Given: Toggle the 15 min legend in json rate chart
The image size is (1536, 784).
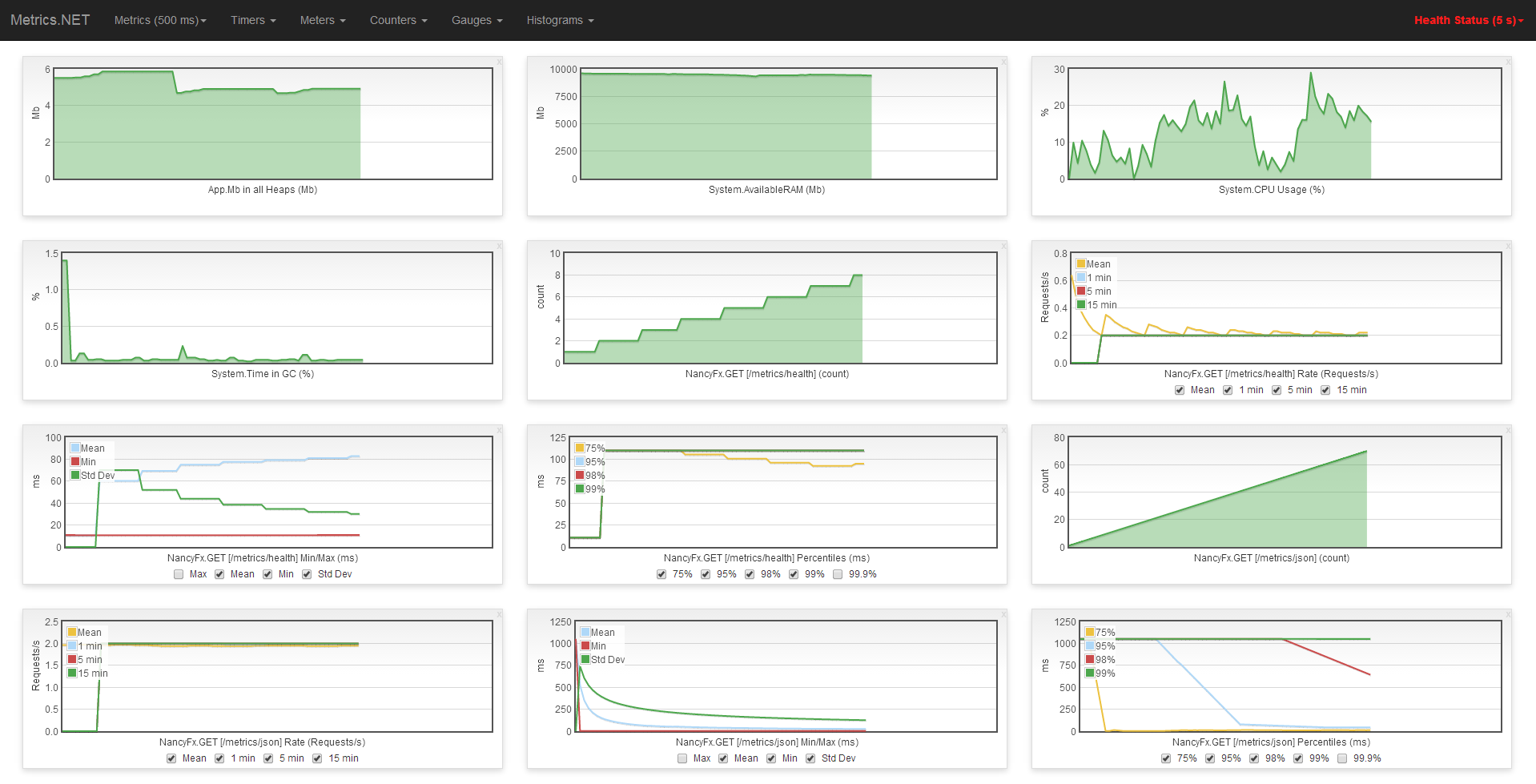Looking at the screenshot, I should 71,673.
